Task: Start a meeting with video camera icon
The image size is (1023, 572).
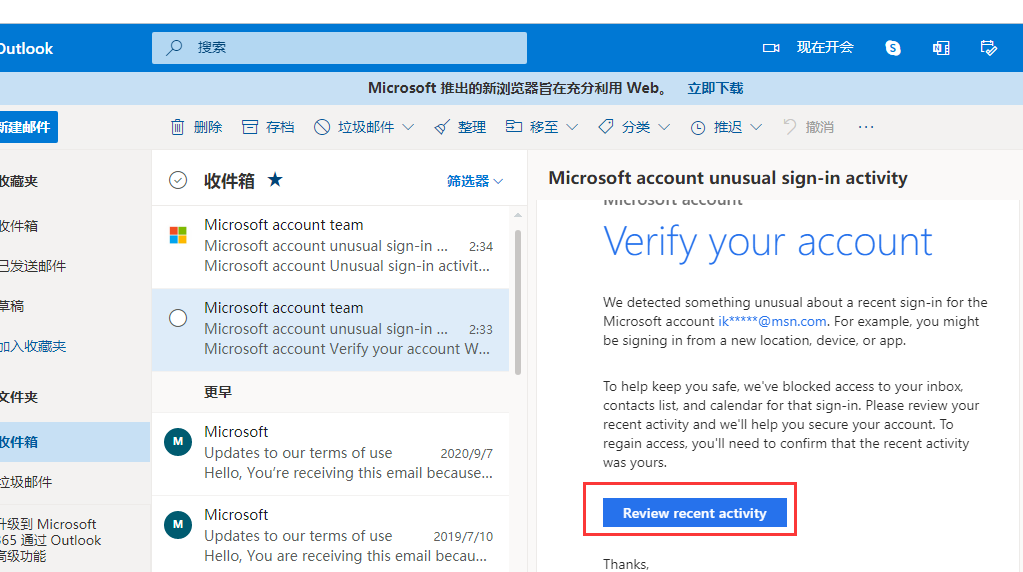Action: (x=771, y=48)
